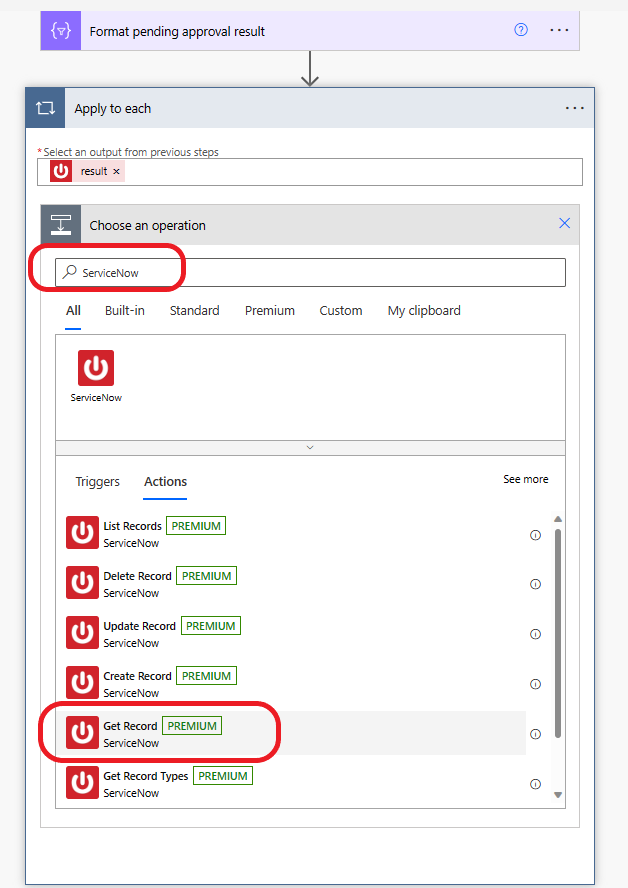Click the actions list scroll down arrow
This screenshot has height=888, width=628.
pyautogui.click(x=558, y=795)
